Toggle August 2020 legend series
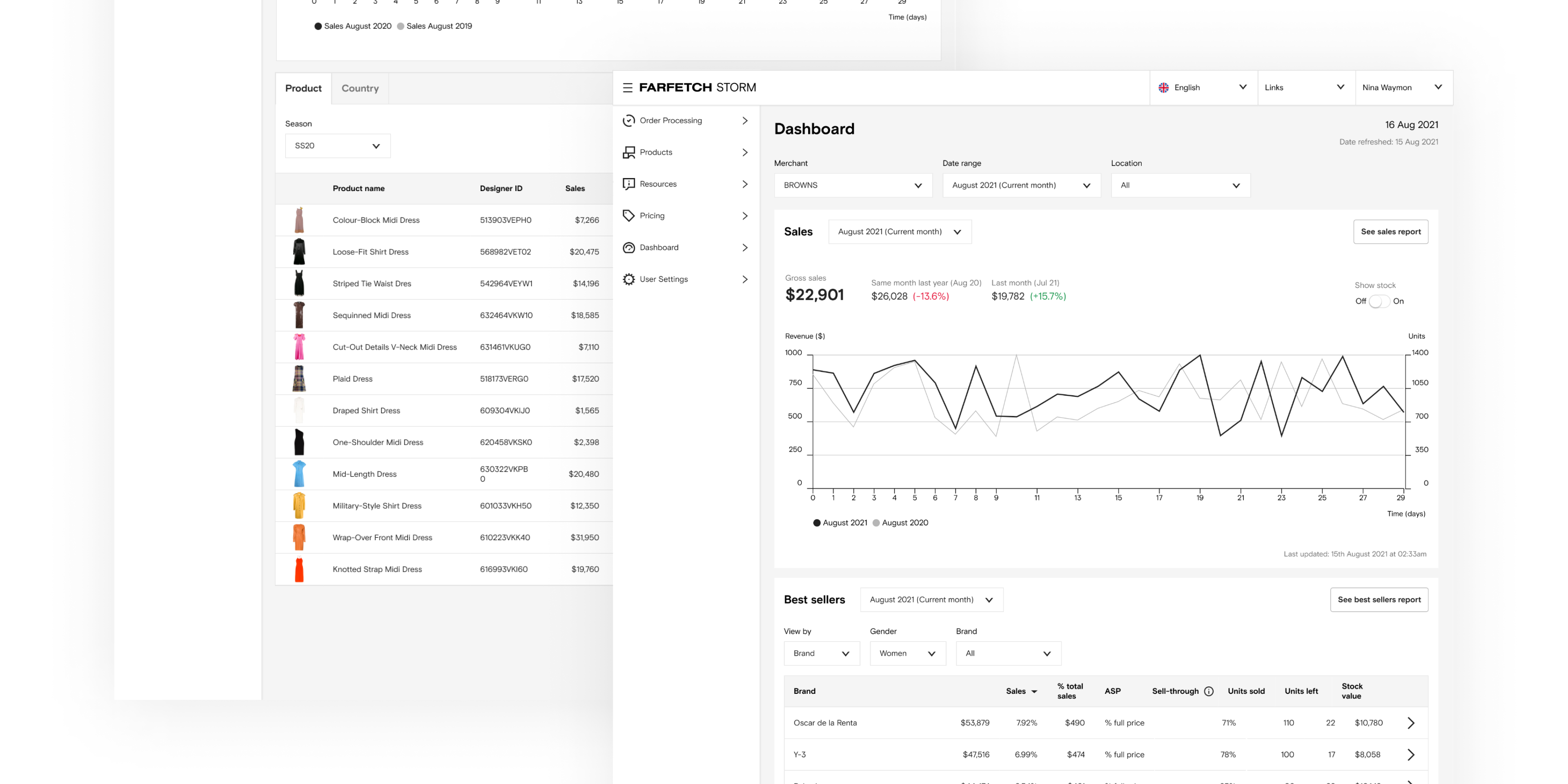 click(900, 522)
